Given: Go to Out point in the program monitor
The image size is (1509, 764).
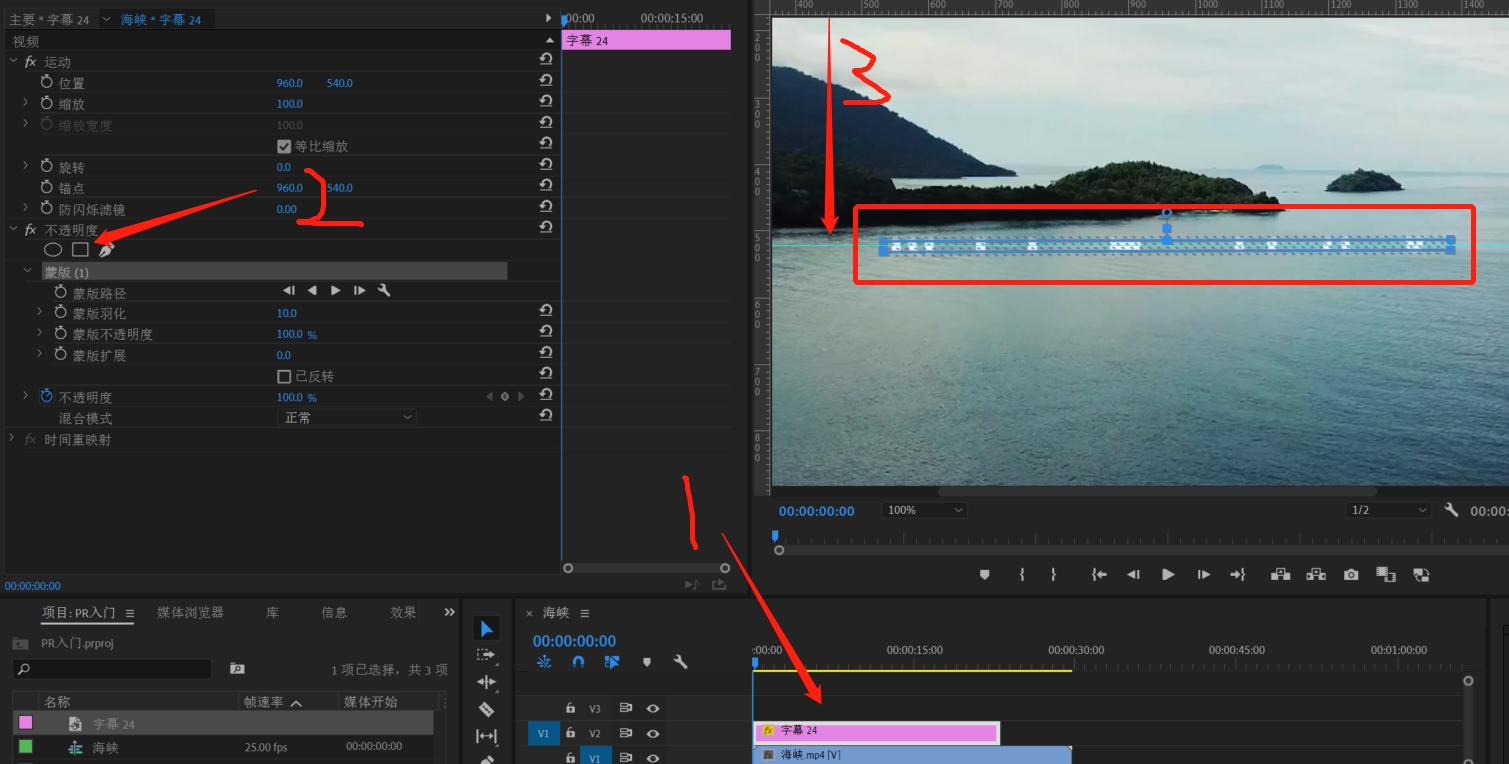Looking at the screenshot, I should 1238,575.
